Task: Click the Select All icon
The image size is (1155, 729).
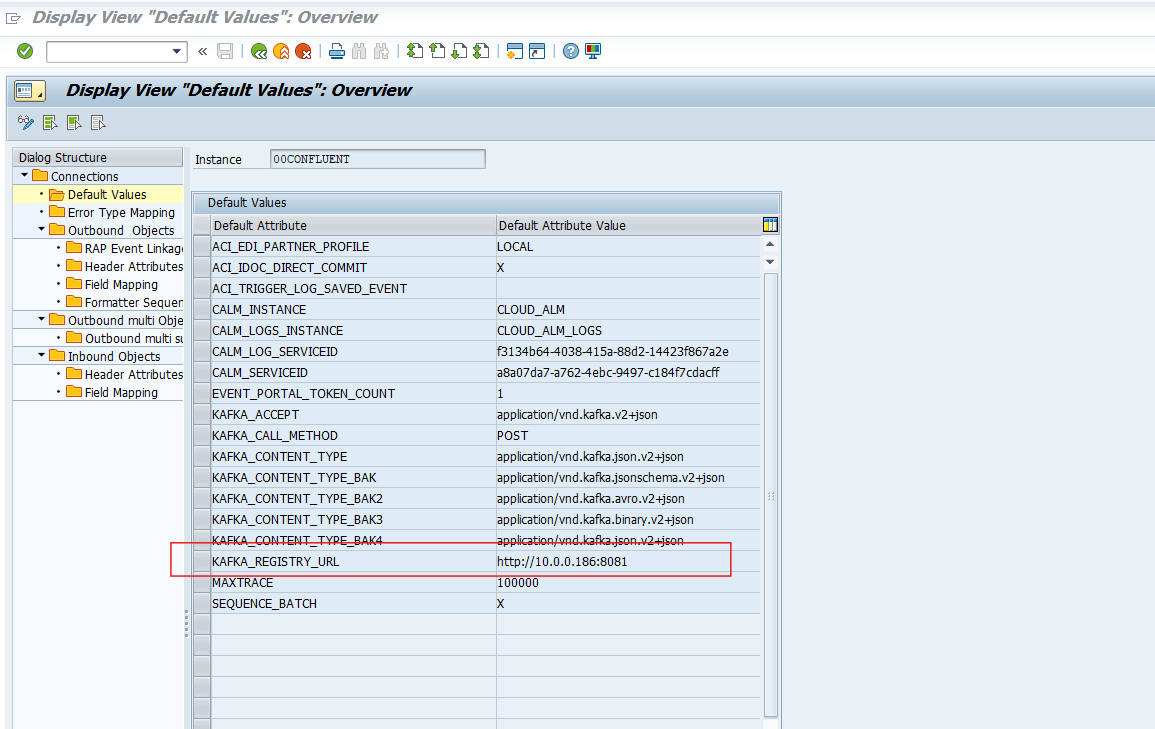Action: tap(50, 122)
